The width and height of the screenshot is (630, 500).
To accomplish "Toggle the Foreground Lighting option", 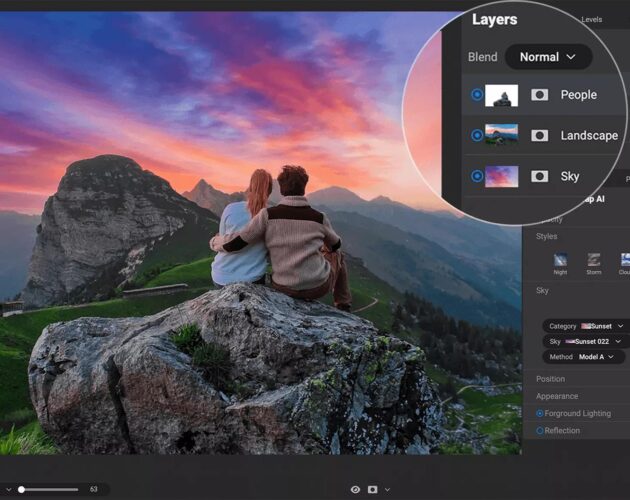I will (x=540, y=413).
